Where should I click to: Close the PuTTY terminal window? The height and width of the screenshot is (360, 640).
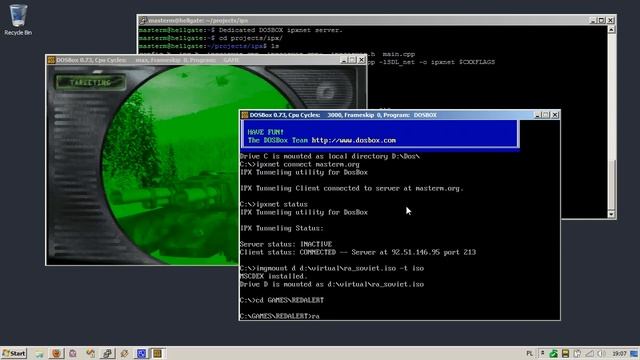point(611,20)
